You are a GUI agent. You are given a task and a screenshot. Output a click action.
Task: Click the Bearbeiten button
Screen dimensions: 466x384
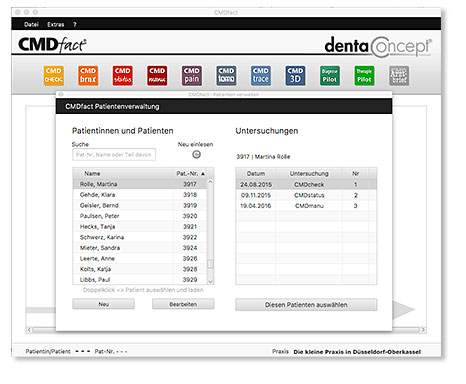[x=183, y=304]
